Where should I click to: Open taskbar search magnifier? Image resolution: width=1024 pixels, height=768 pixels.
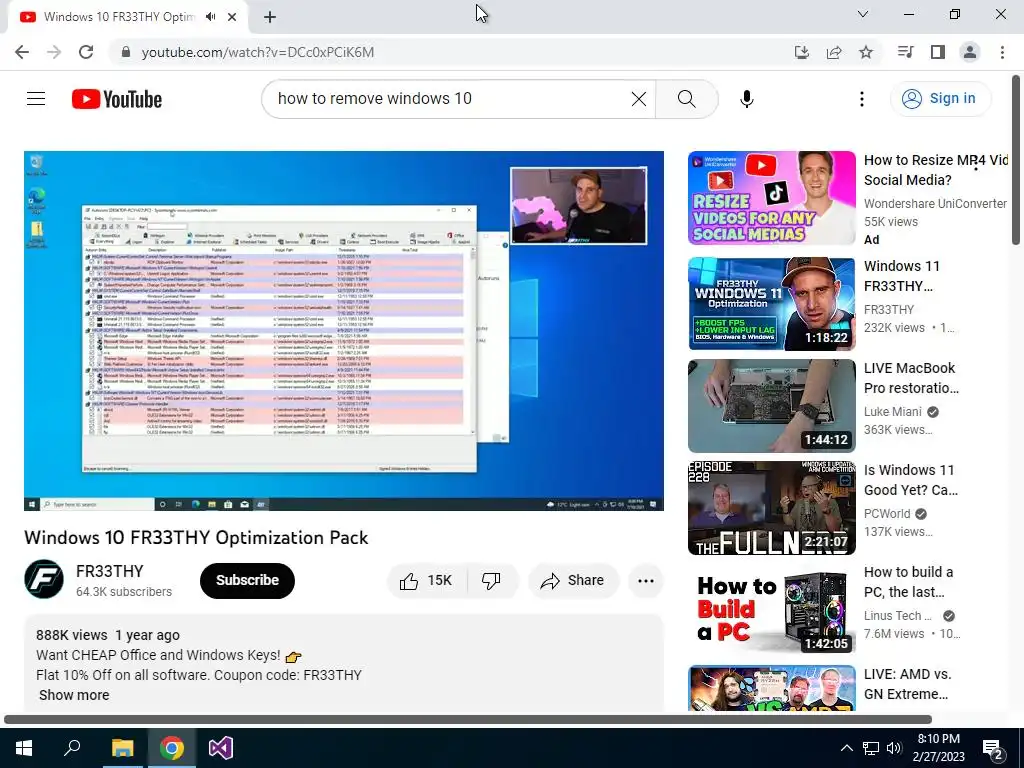tap(72, 748)
